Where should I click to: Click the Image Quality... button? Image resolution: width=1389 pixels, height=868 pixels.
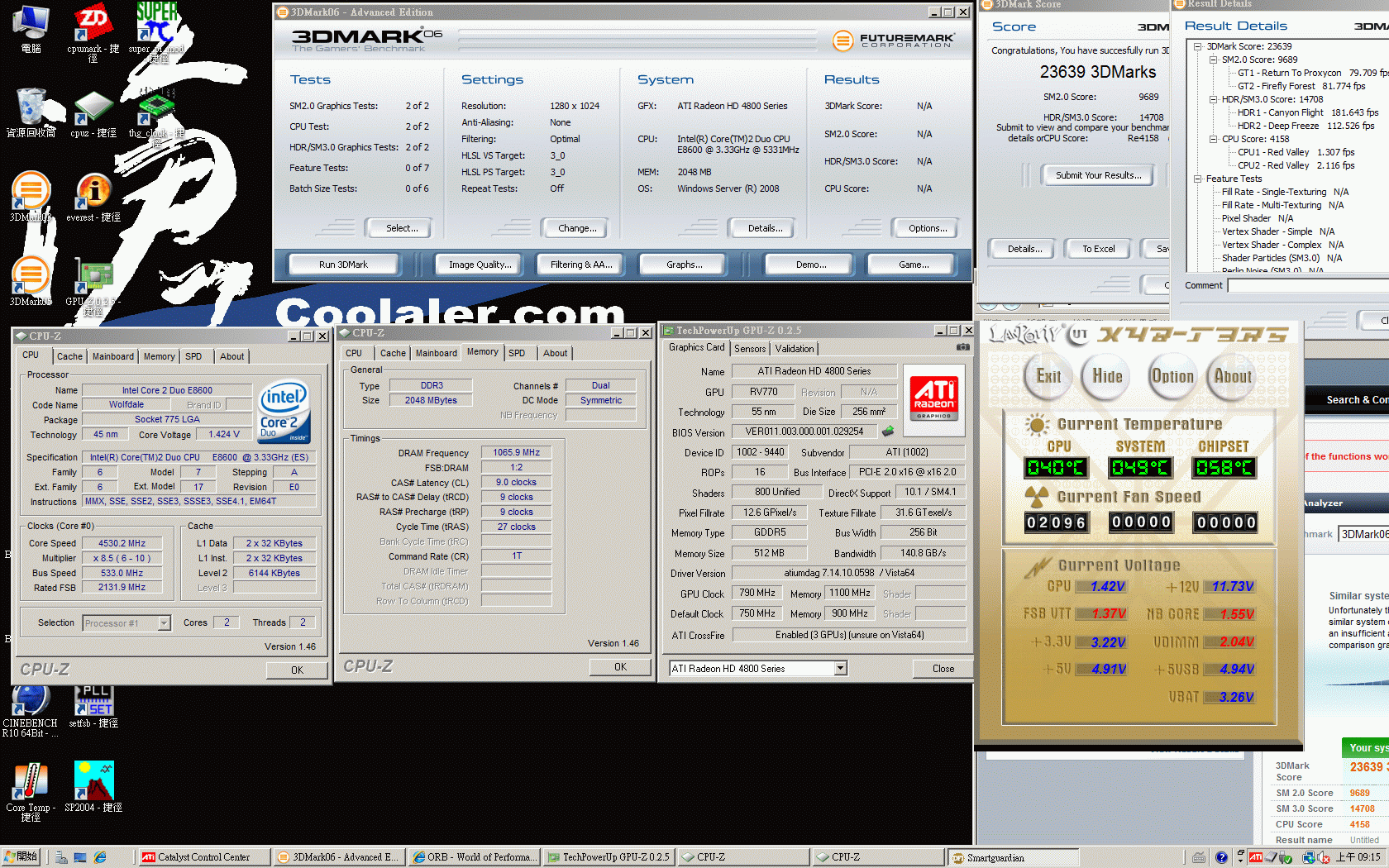(480, 265)
